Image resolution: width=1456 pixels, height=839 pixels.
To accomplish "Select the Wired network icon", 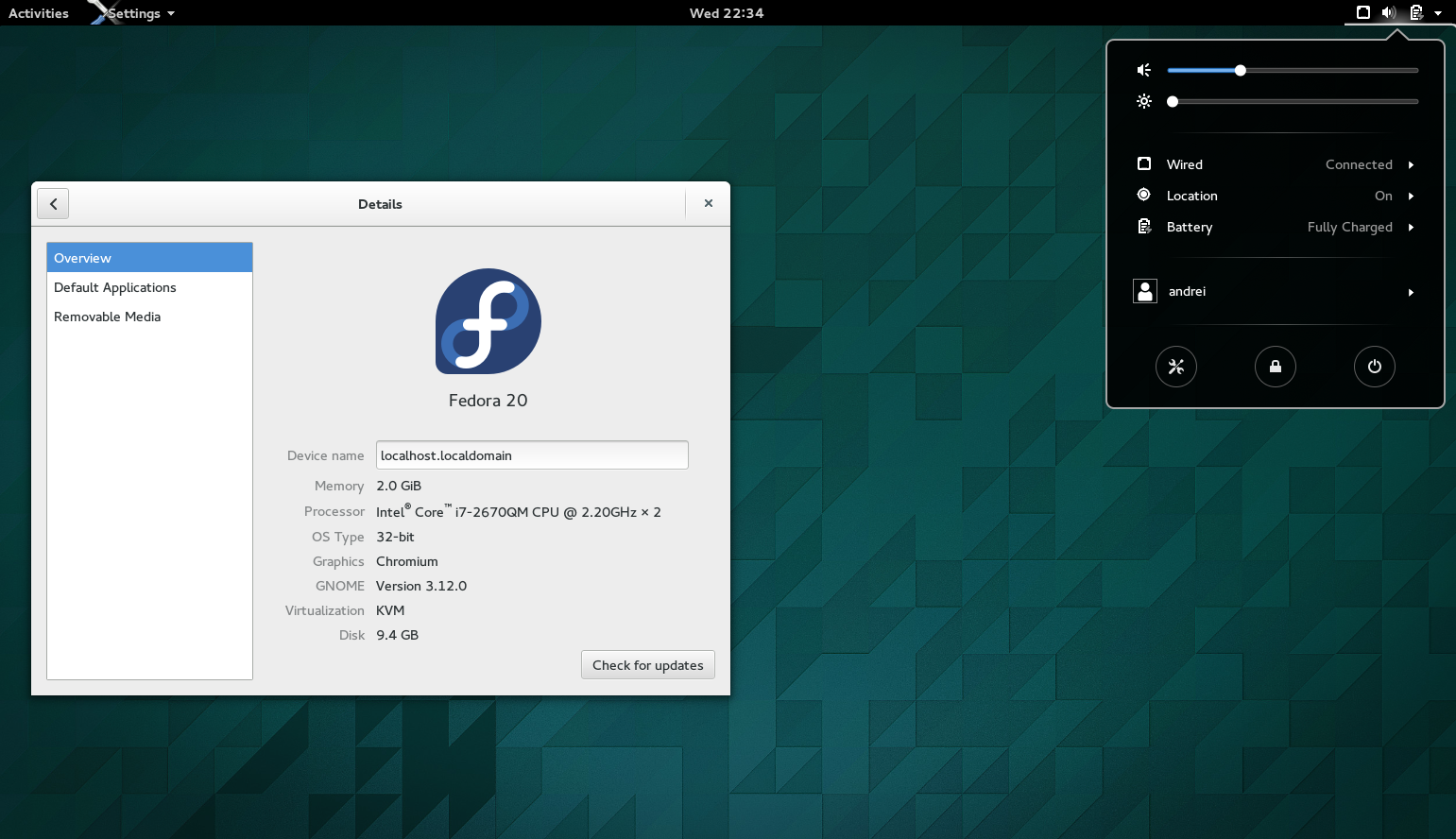I will point(1144,163).
